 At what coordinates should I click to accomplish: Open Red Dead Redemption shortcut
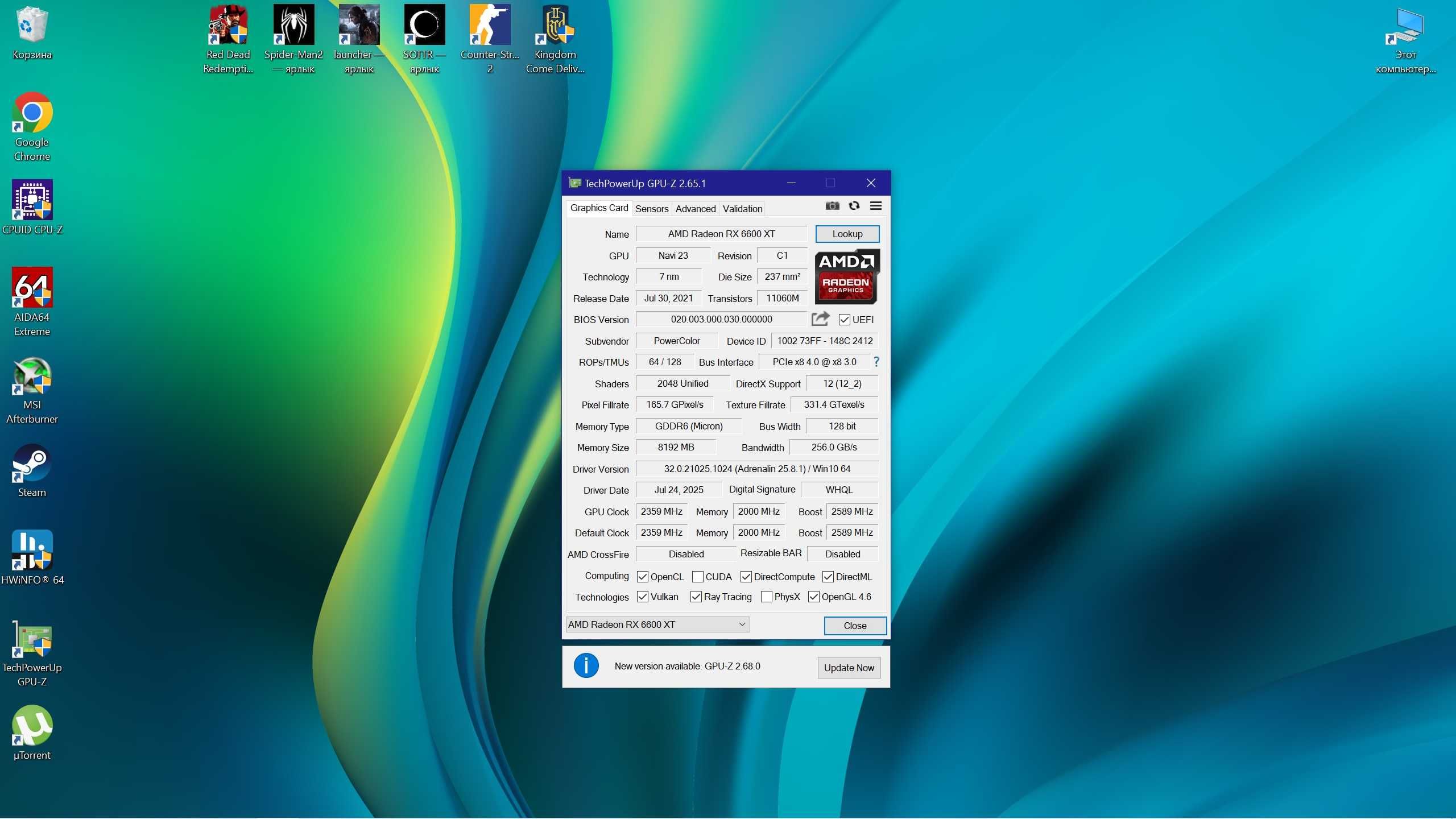[228, 40]
